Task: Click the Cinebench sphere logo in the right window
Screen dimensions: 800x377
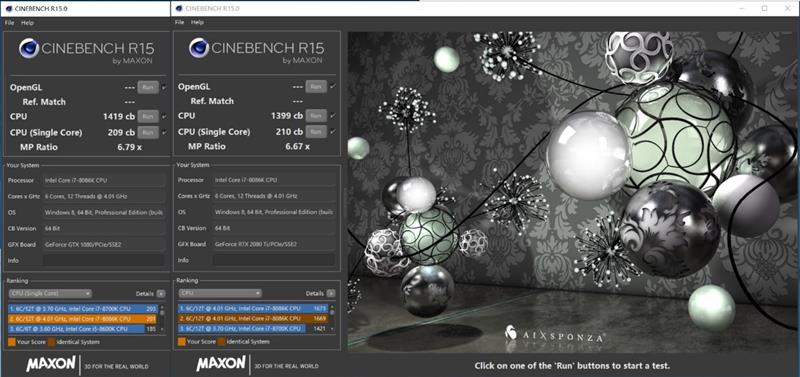Action: click(x=198, y=47)
